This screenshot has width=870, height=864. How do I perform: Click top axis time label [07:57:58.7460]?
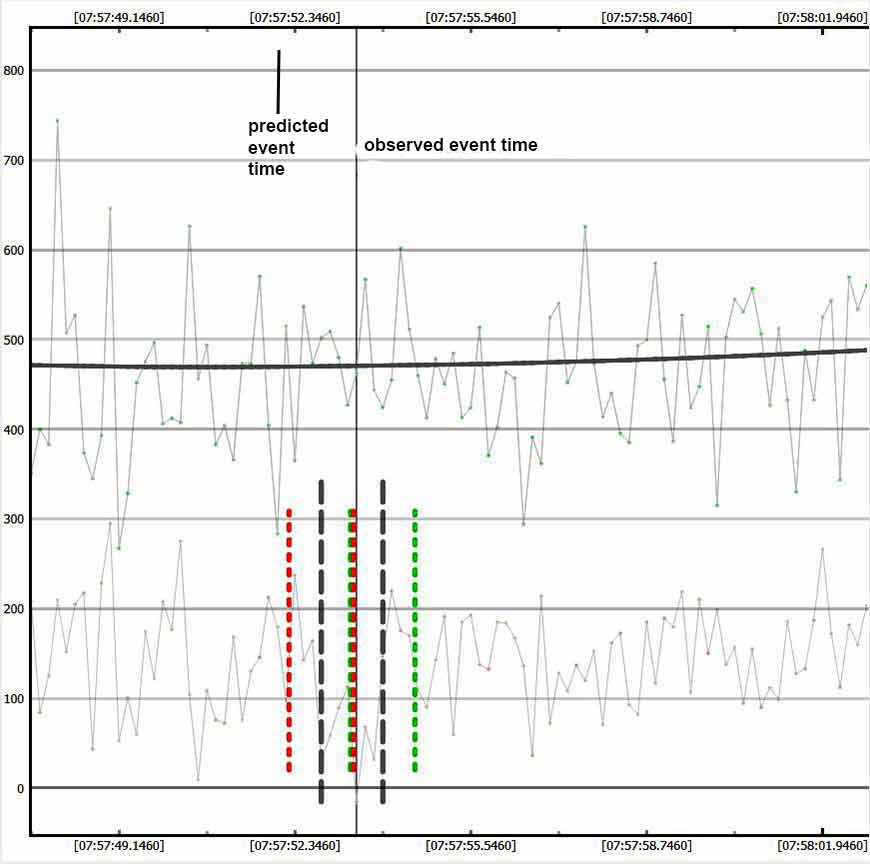tap(646, 18)
